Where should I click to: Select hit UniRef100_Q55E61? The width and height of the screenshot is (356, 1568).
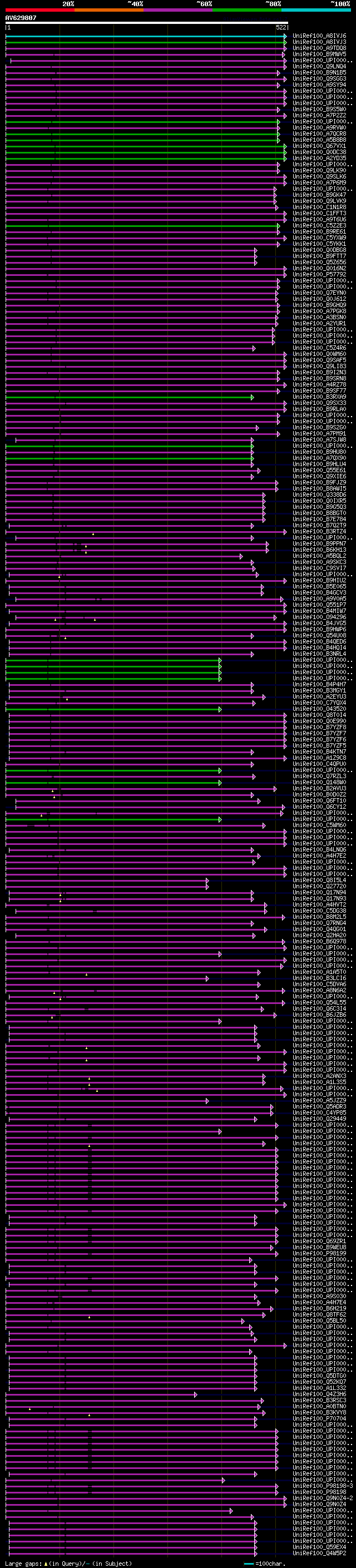pyautogui.click(x=319, y=470)
